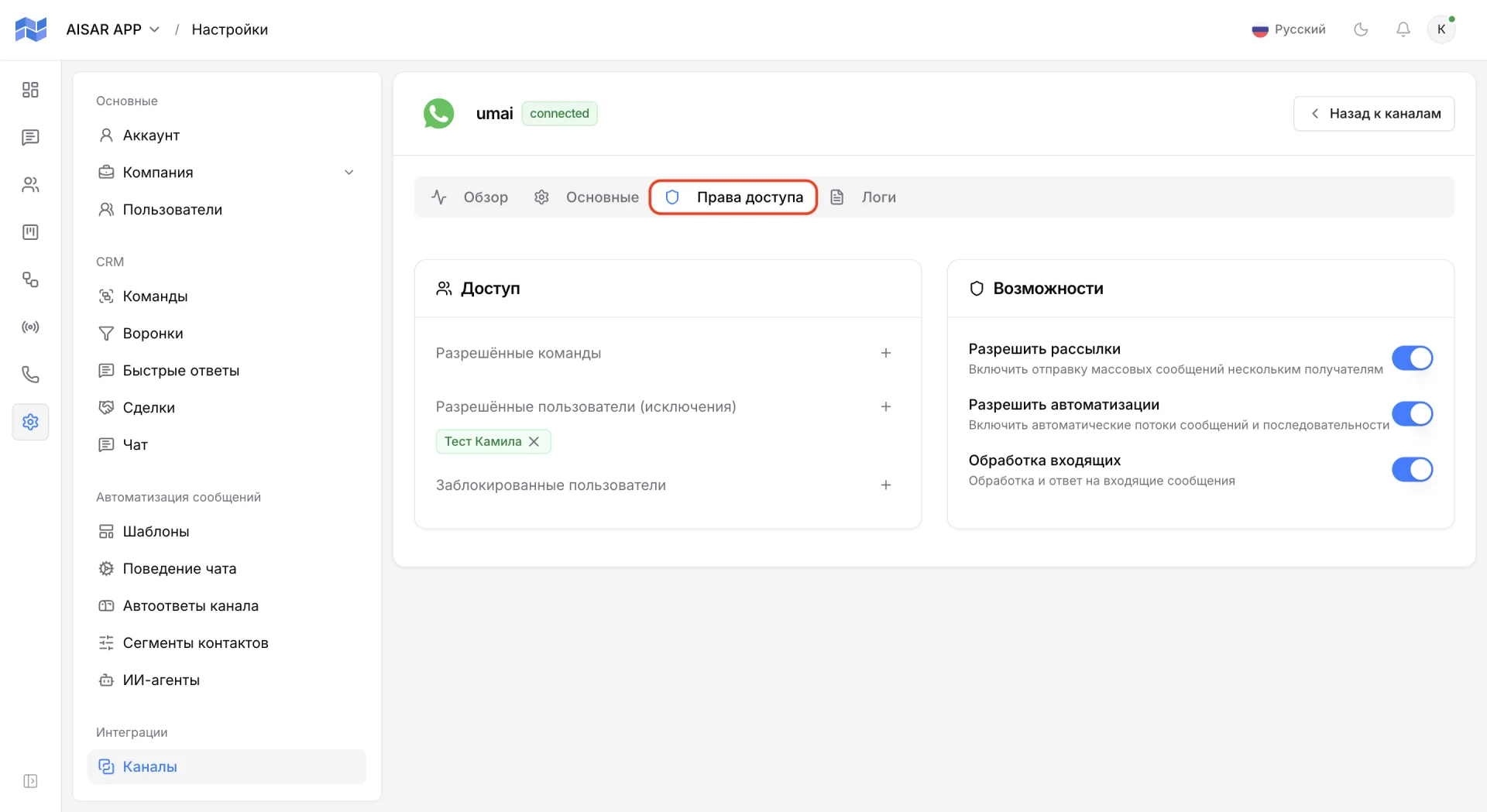Open the contacts people icon in left rail

pos(30,184)
